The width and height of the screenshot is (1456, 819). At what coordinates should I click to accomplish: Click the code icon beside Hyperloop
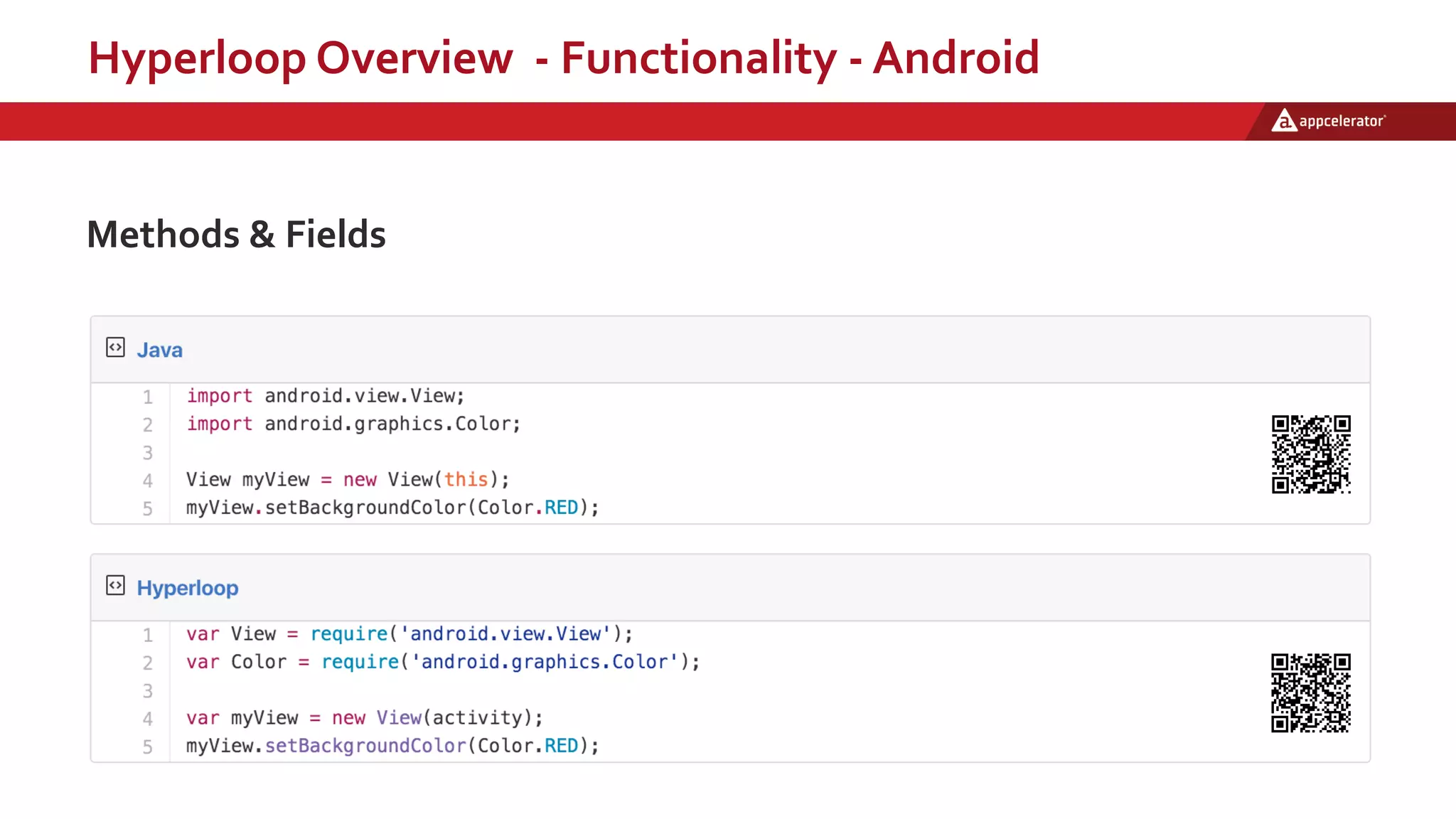pos(115,586)
